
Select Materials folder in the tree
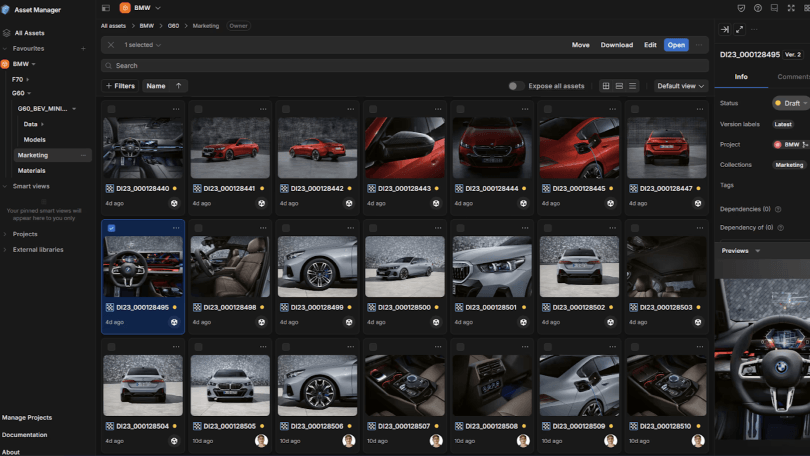tap(31, 171)
